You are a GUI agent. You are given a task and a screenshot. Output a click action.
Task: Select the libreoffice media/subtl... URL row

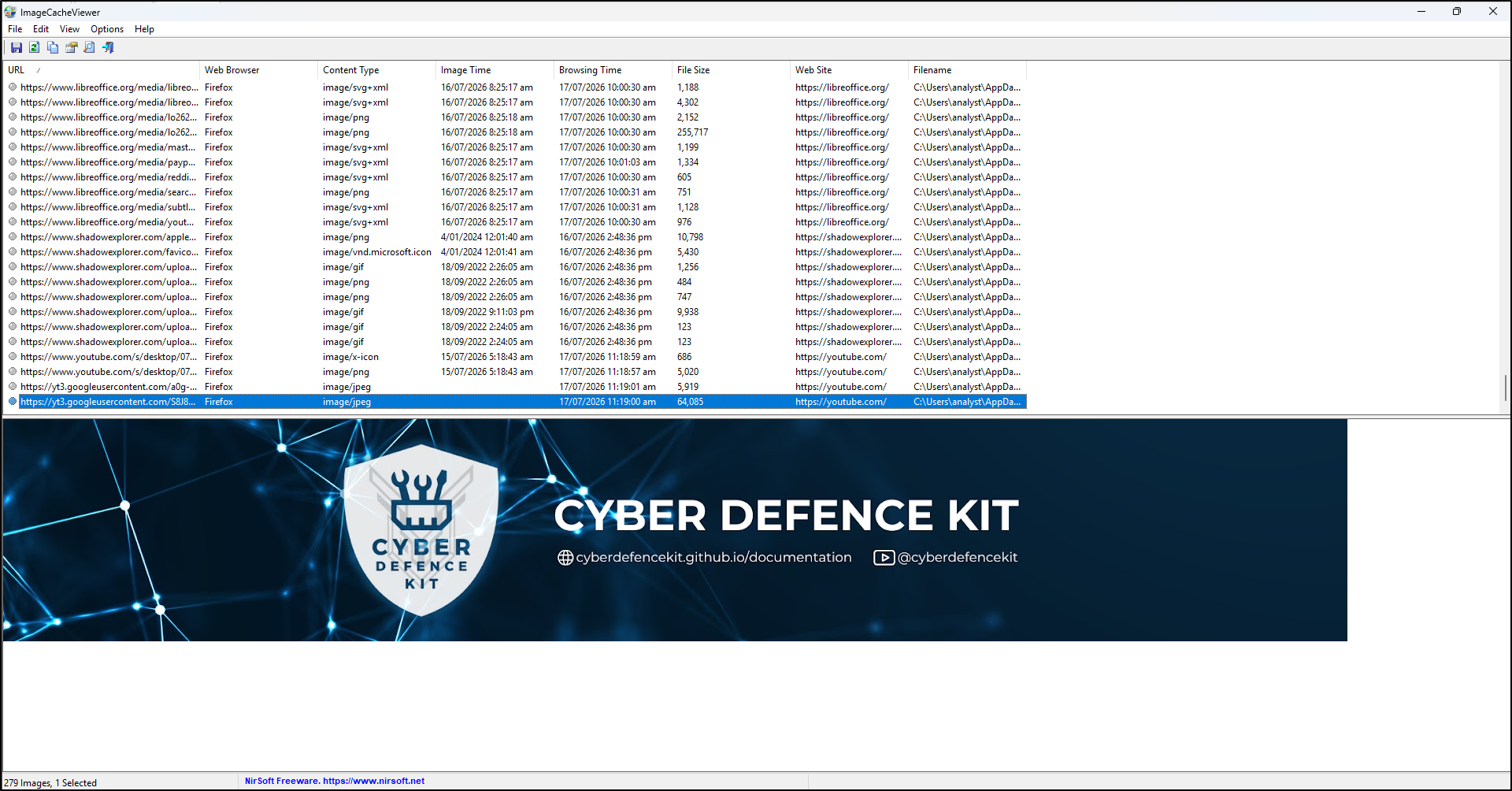click(x=515, y=207)
